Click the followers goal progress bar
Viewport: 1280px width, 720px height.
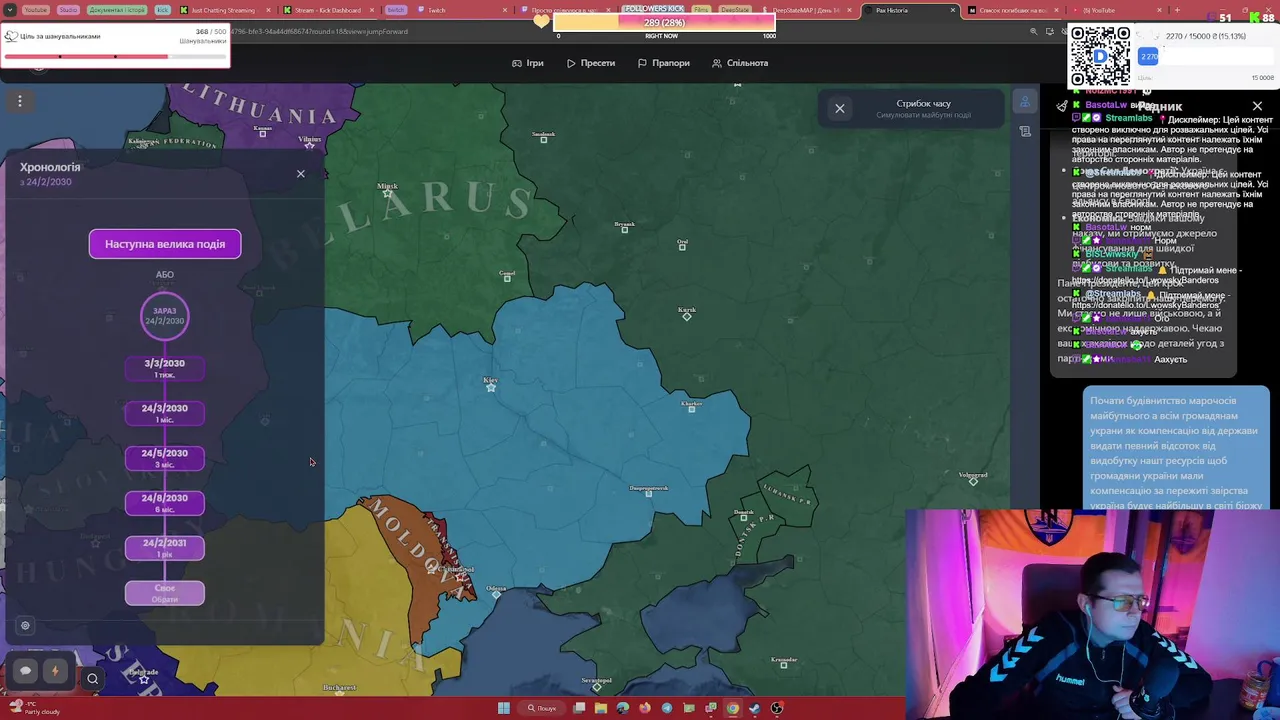tap(663, 22)
